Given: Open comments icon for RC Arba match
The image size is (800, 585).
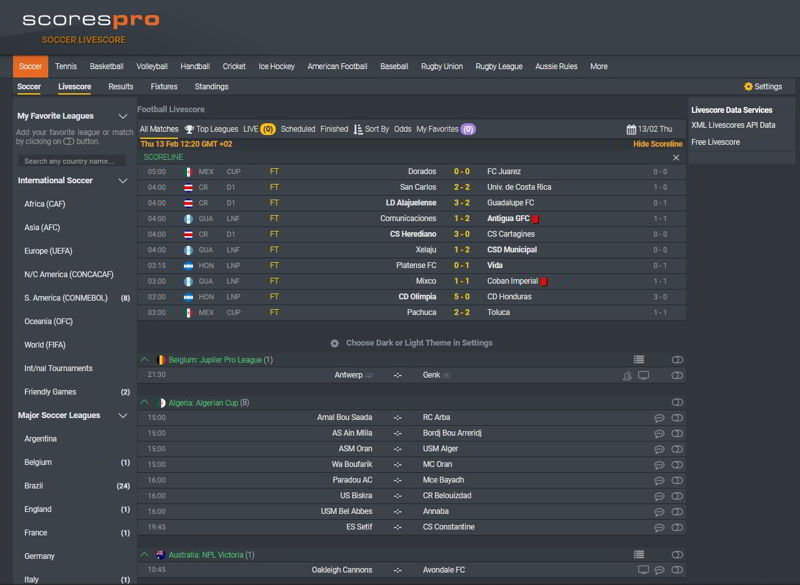Looking at the screenshot, I should pos(659,417).
